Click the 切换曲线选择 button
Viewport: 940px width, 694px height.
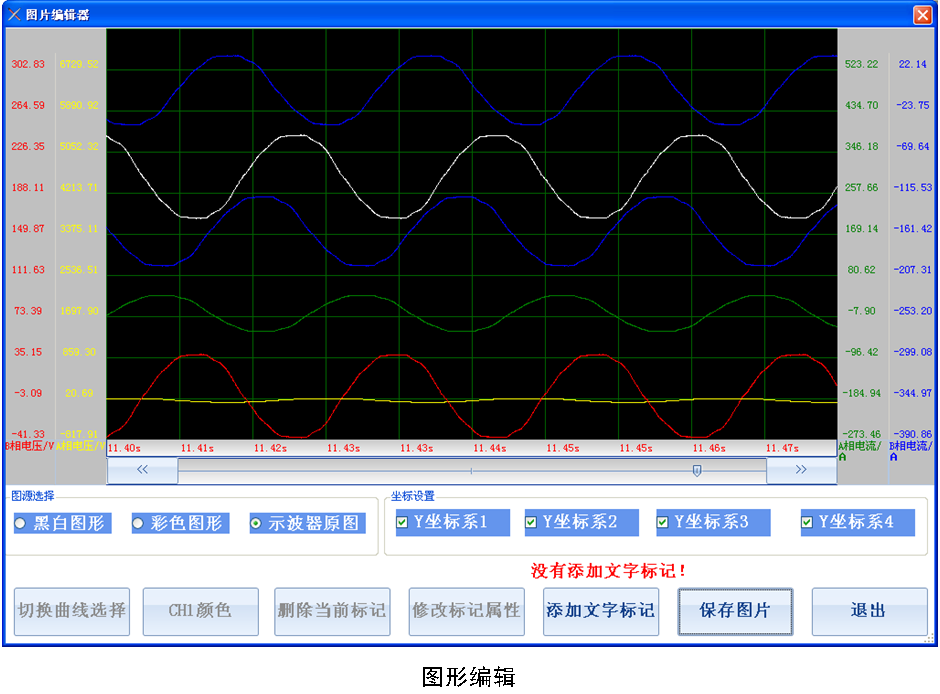pyautogui.click(x=72, y=610)
